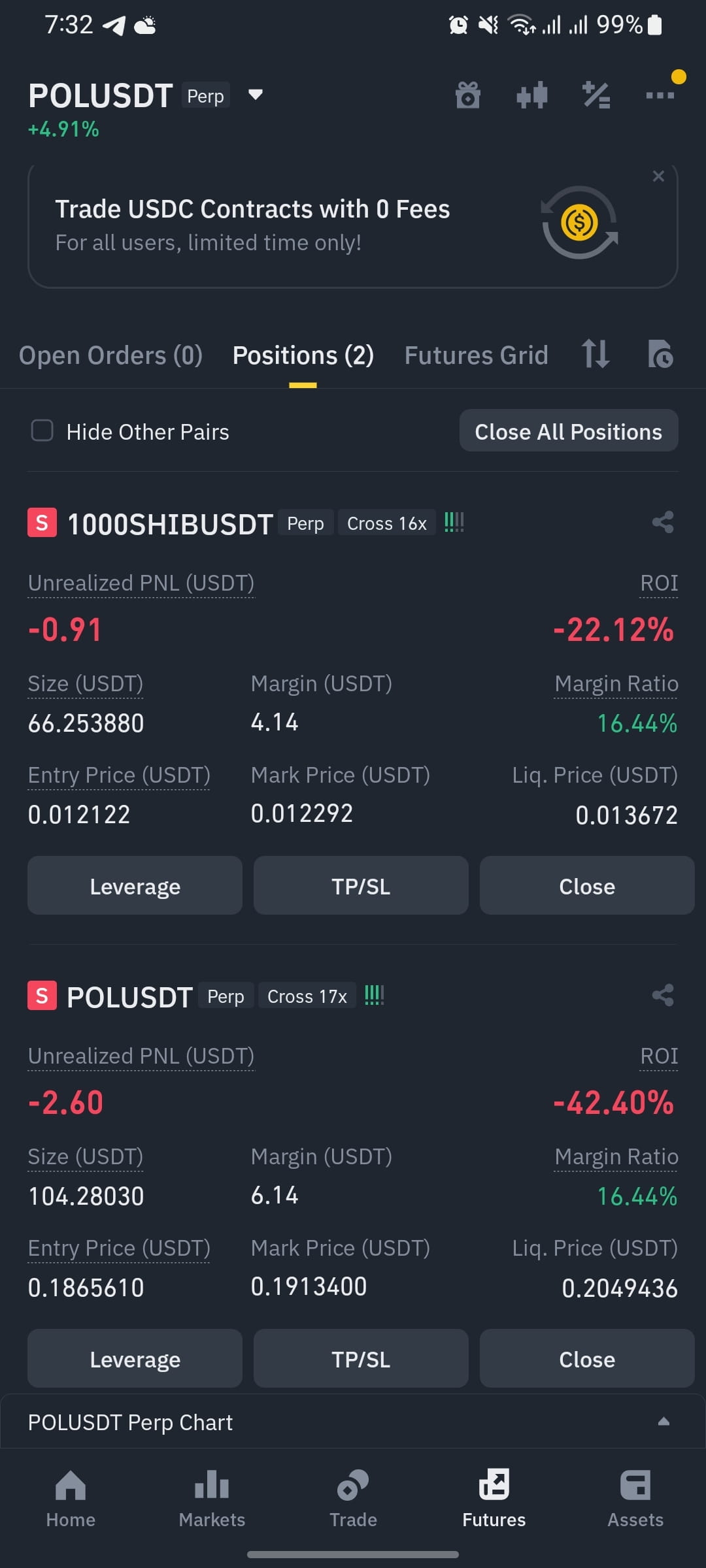Open the three-dot more menu

point(660,95)
